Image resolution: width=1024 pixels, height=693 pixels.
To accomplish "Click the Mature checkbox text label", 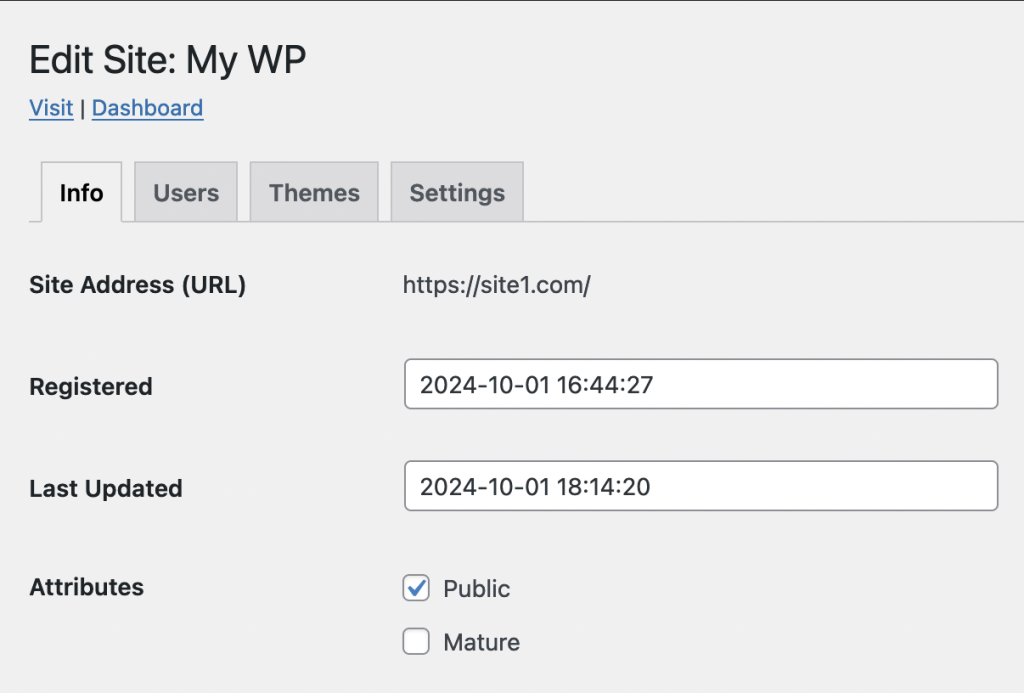I will [481, 643].
